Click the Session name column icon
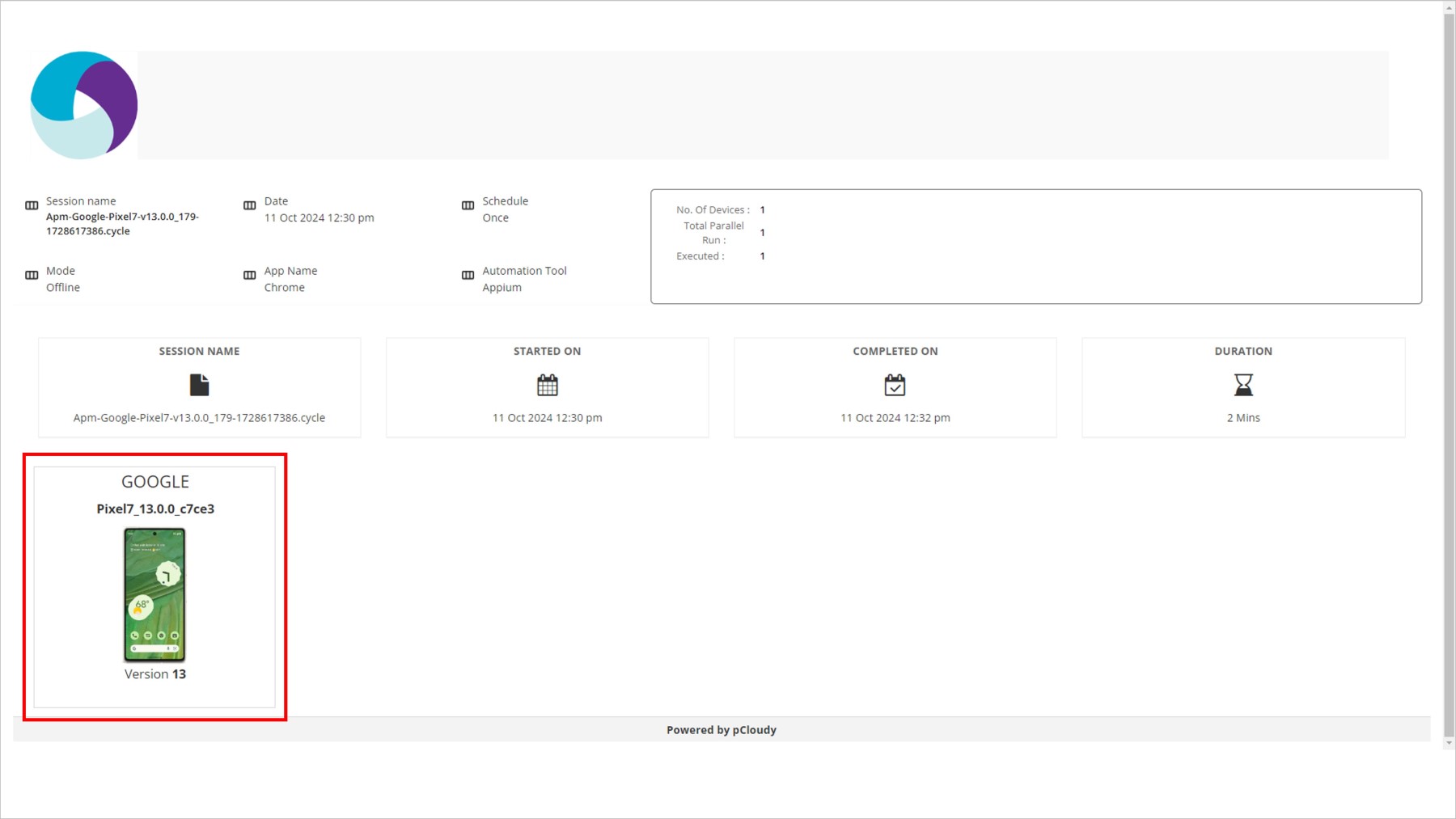The height and width of the screenshot is (819, 1456). [32, 205]
